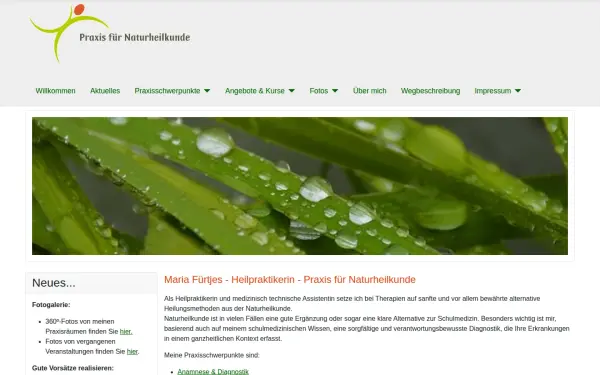Expand the Angebote & Kurse dropdown arrow
The image size is (600, 375).
pos(292,91)
